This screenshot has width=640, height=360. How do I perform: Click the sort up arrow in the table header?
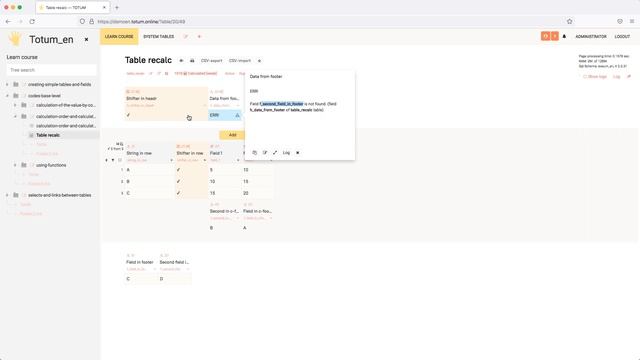(x=107, y=160)
